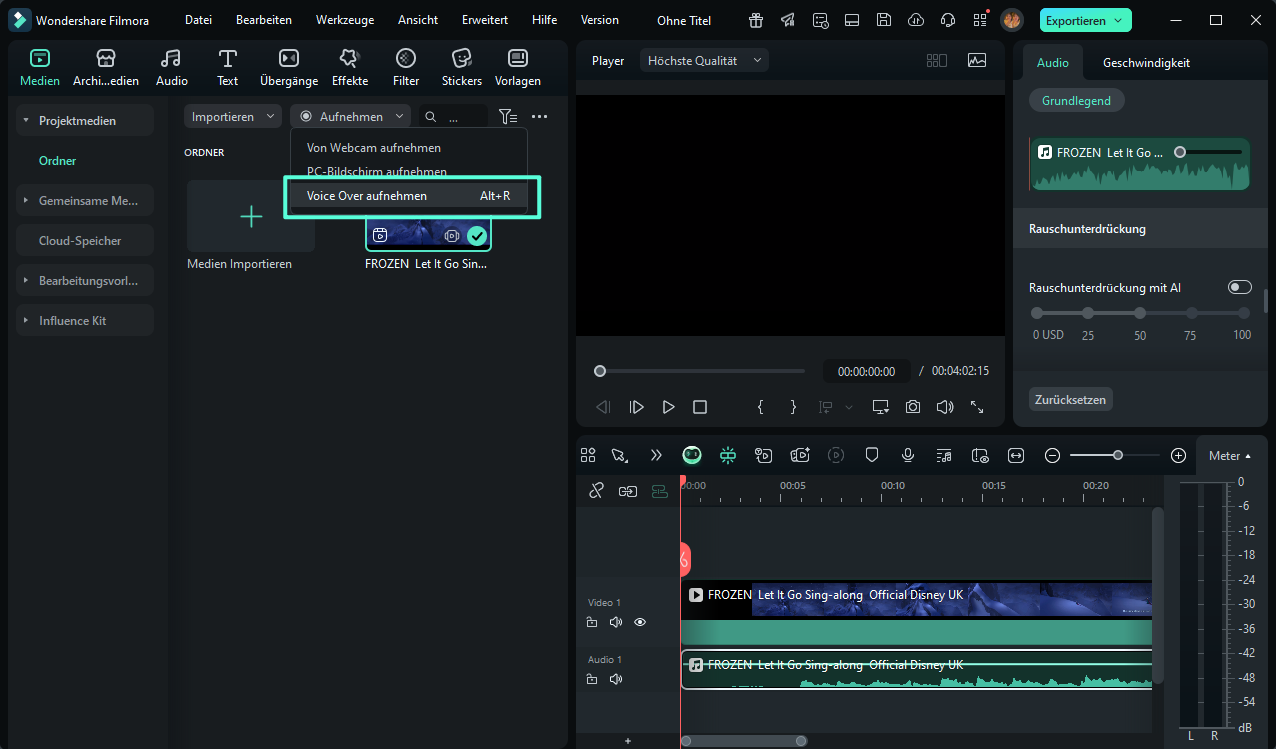Click the timeline zoom-in plus icon
This screenshot has height=749, width=1276.
pyautogui.click(x=1179, y=455)
